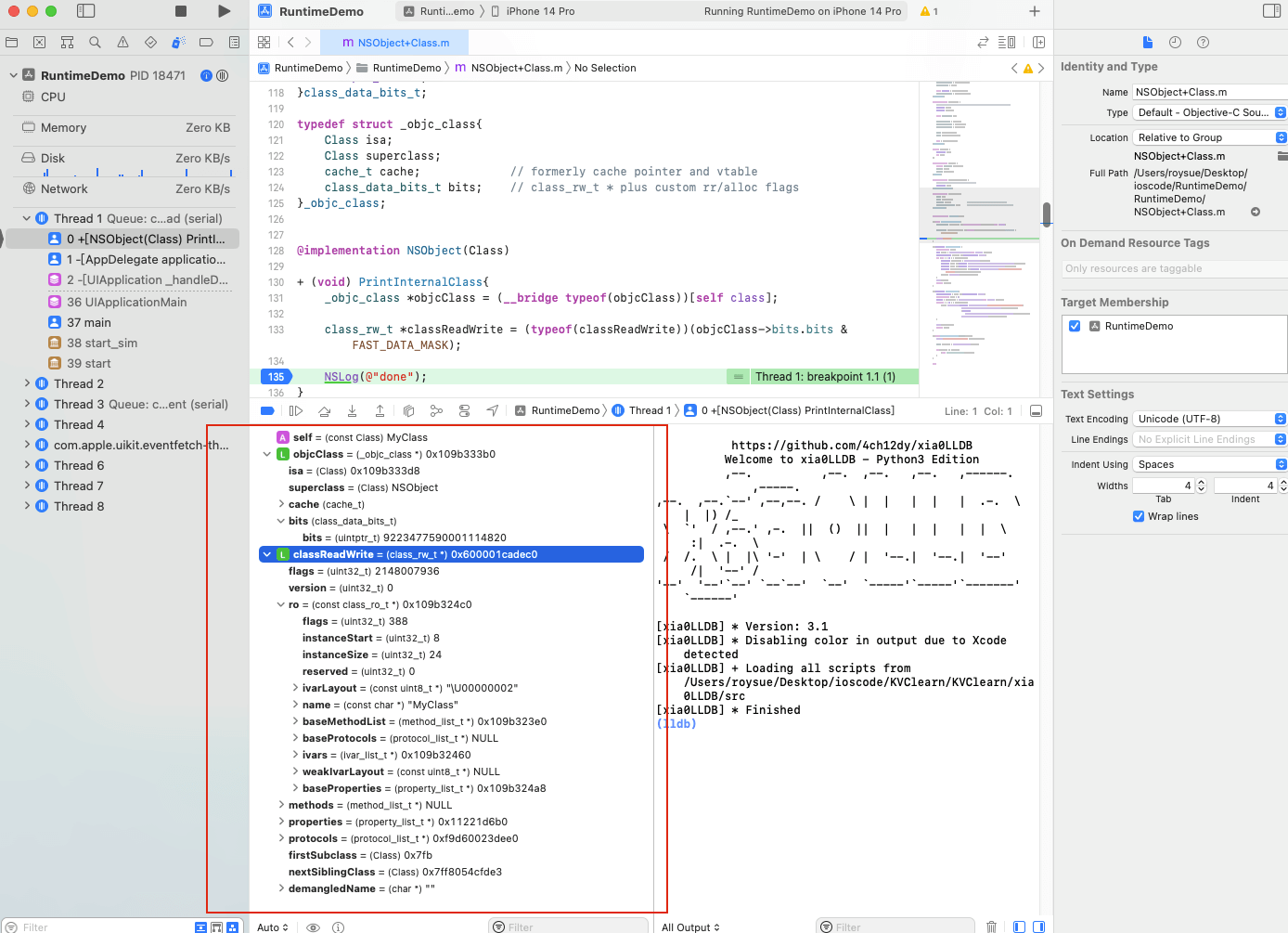Click the Quick Look eye icon
1288x933 pixels.
314,927
